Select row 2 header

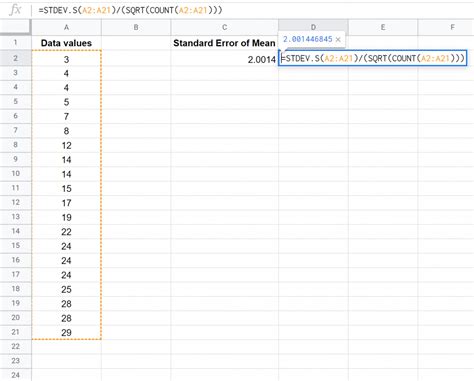(15, 58)
